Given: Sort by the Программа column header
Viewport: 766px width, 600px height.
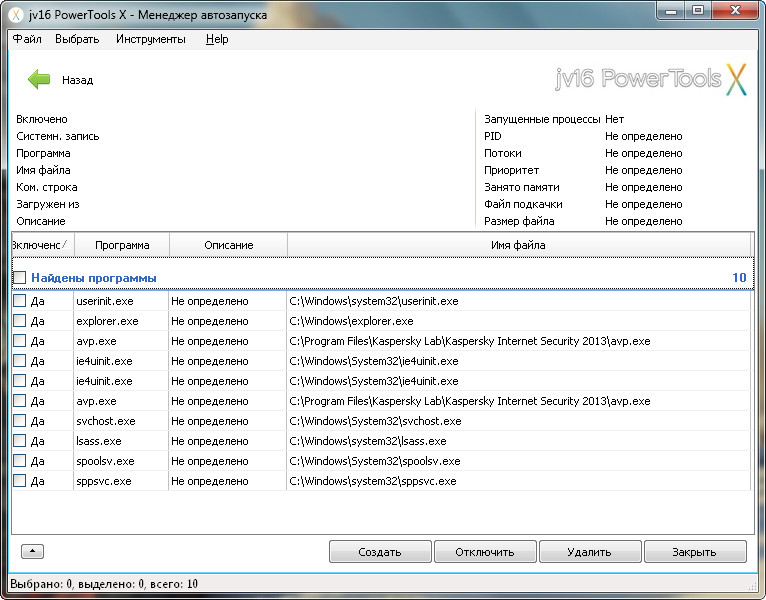Looking at the screenshot, I should [122, 245].
